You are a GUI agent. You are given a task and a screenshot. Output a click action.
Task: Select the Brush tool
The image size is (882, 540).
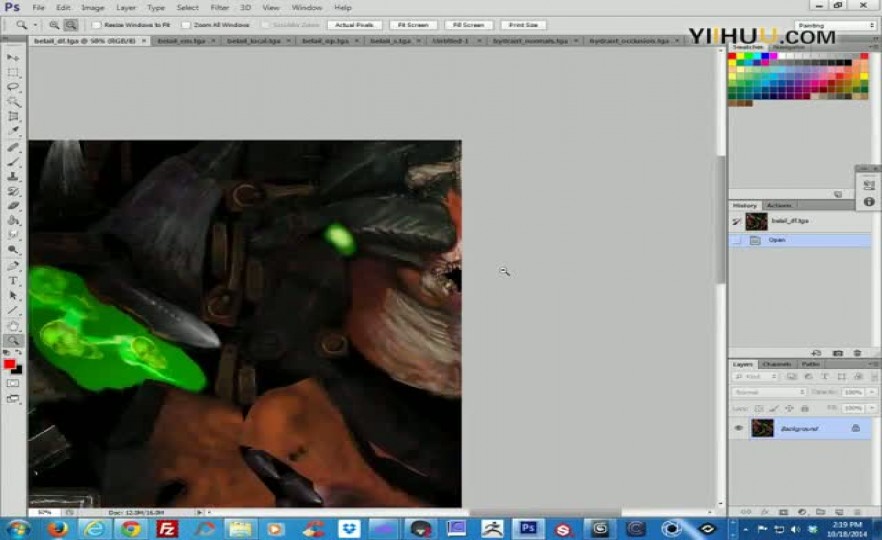click(x=13, y=162)
